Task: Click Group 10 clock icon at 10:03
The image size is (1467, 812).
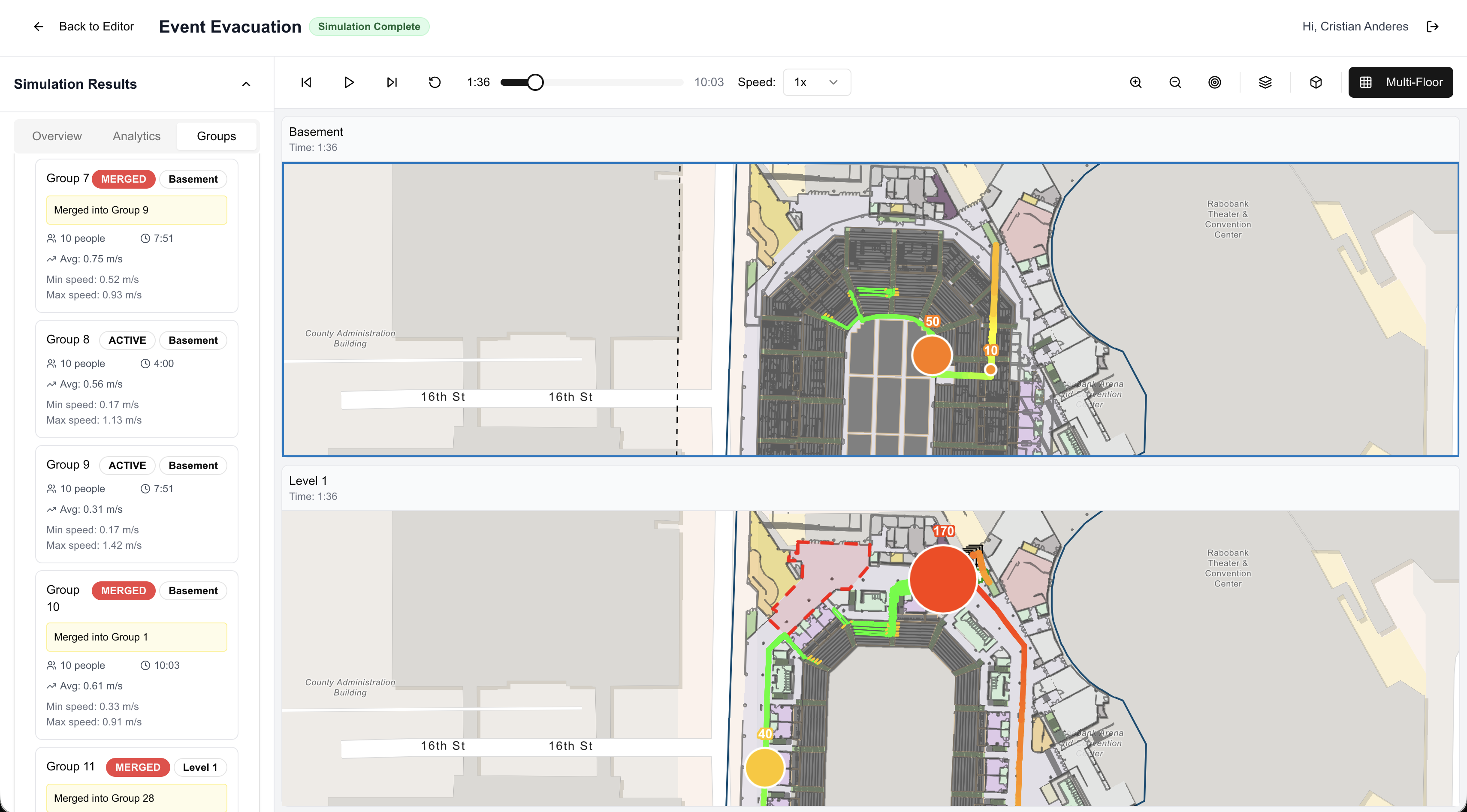Action: pos(145,665)
